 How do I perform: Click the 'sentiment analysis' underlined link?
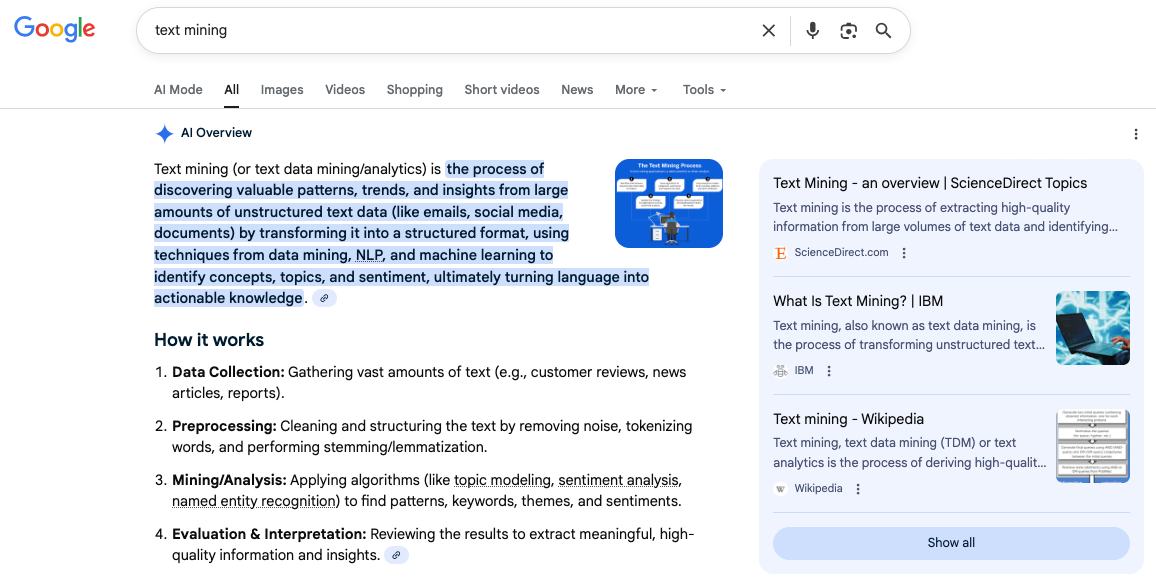[618, 481]
